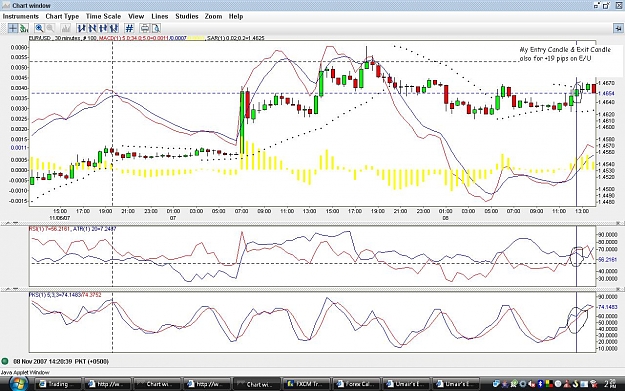Click the 1.4664 current price label
Viewport: 625px width, 391px height.
click(x=606, y=93)
